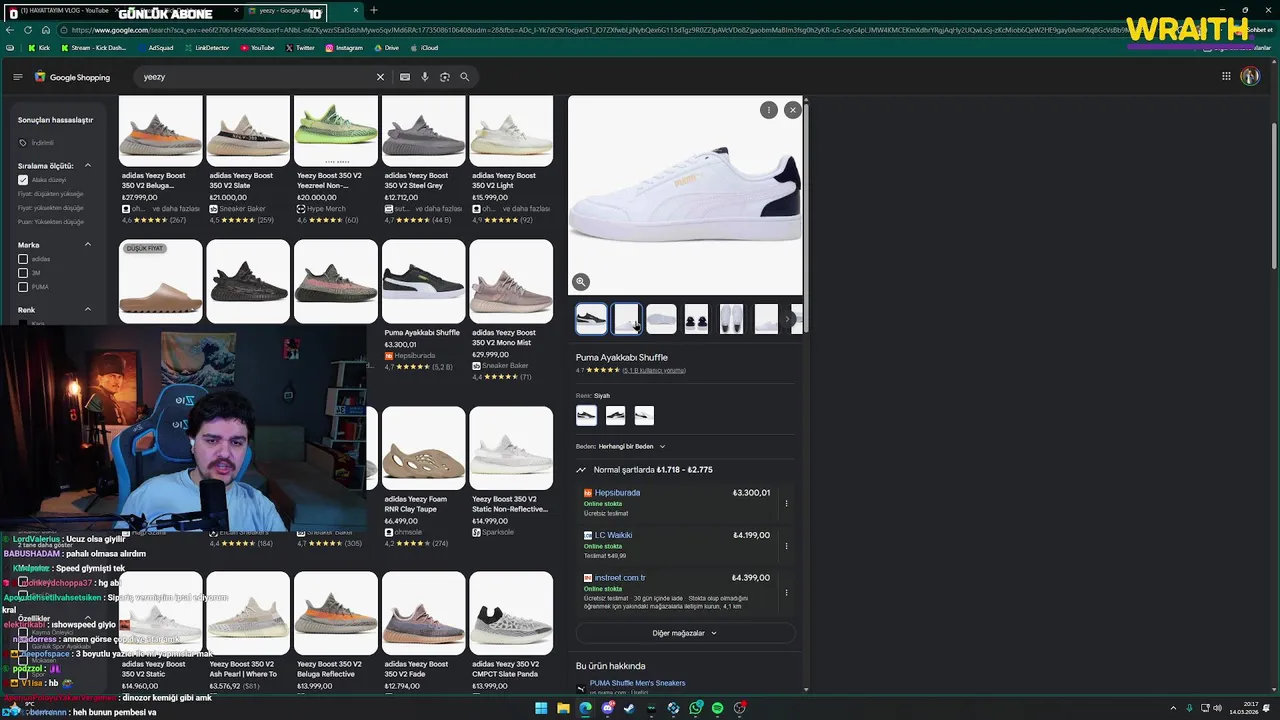
Task: Open the Google account avatar
Action: [1250, 76]
